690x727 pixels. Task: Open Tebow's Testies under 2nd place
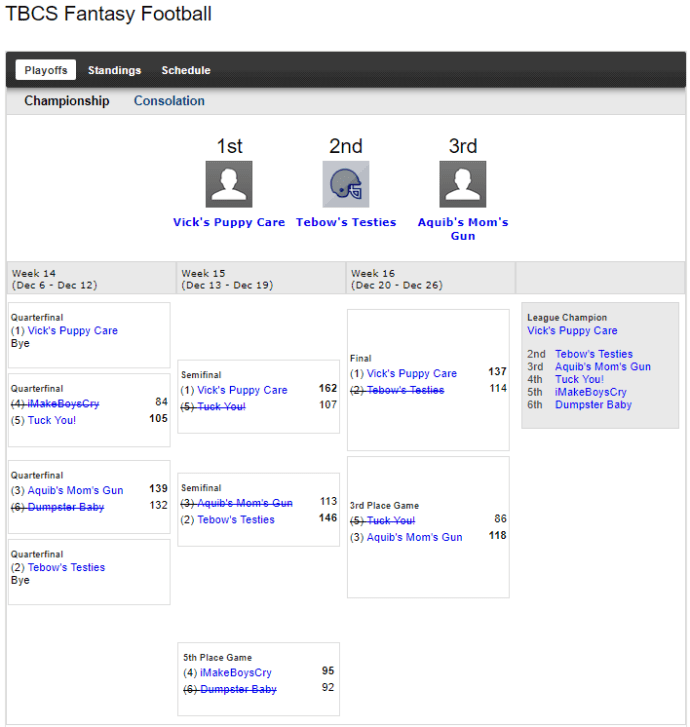click(346, 222)
